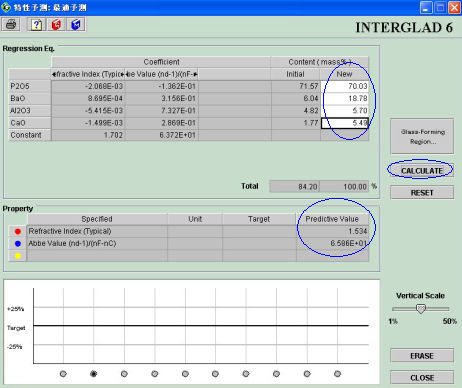Click the red book icon in the toolbar
462x388 pixels.
coord(56,25)
